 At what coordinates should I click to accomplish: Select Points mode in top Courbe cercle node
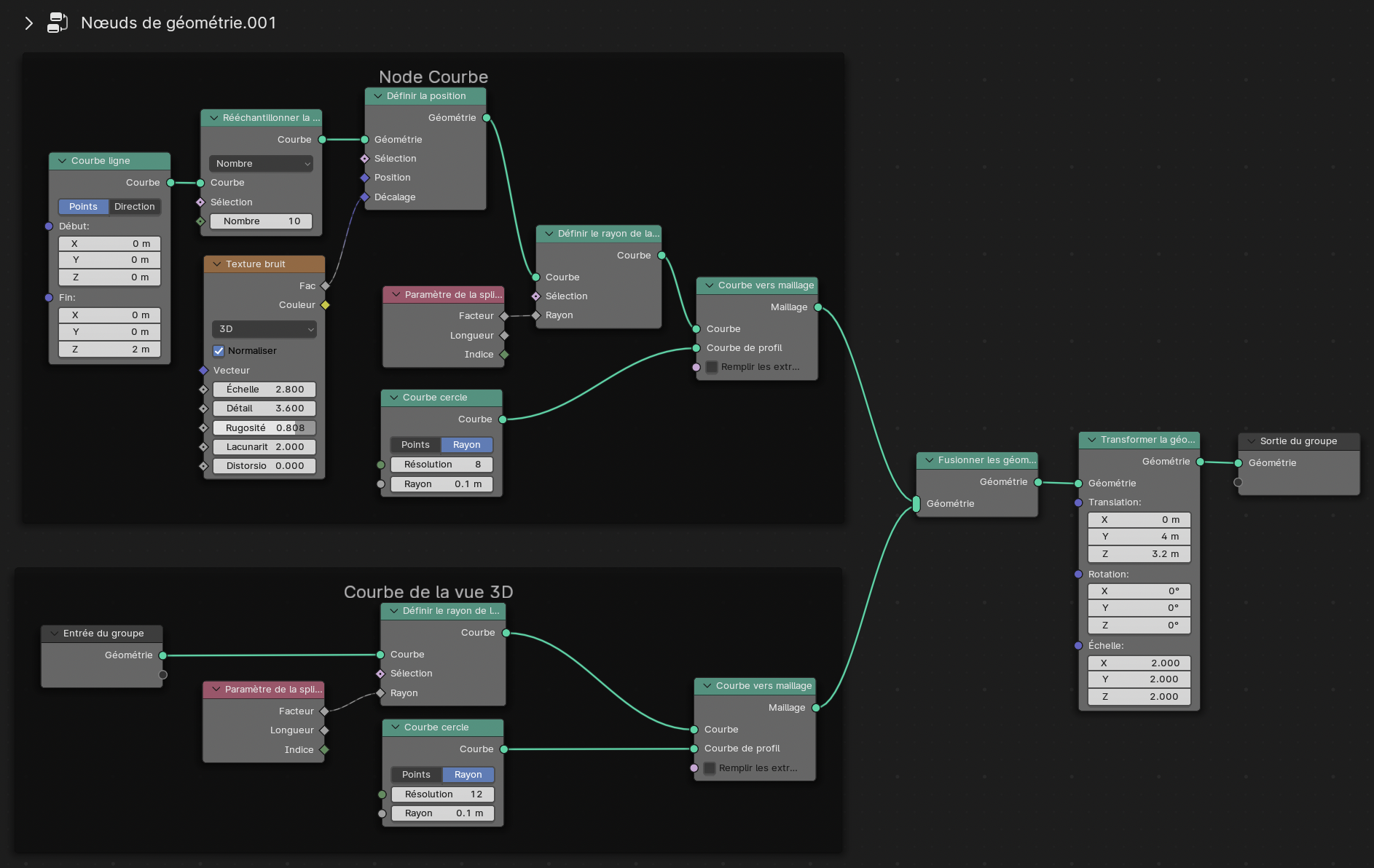(x=415, y=445)
